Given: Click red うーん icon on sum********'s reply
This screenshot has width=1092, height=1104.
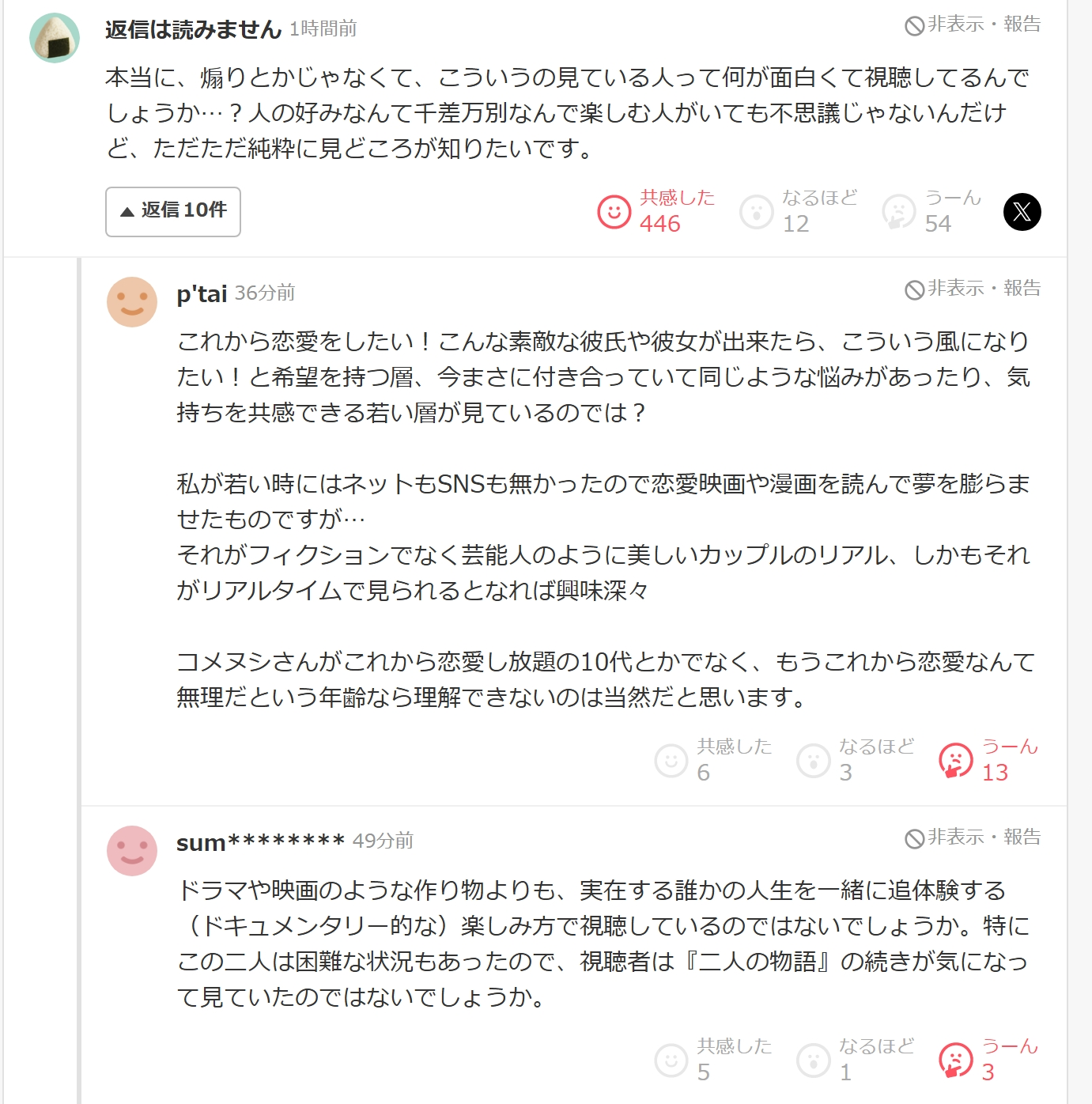Looking at the screenshot, I should (956, 1061).
